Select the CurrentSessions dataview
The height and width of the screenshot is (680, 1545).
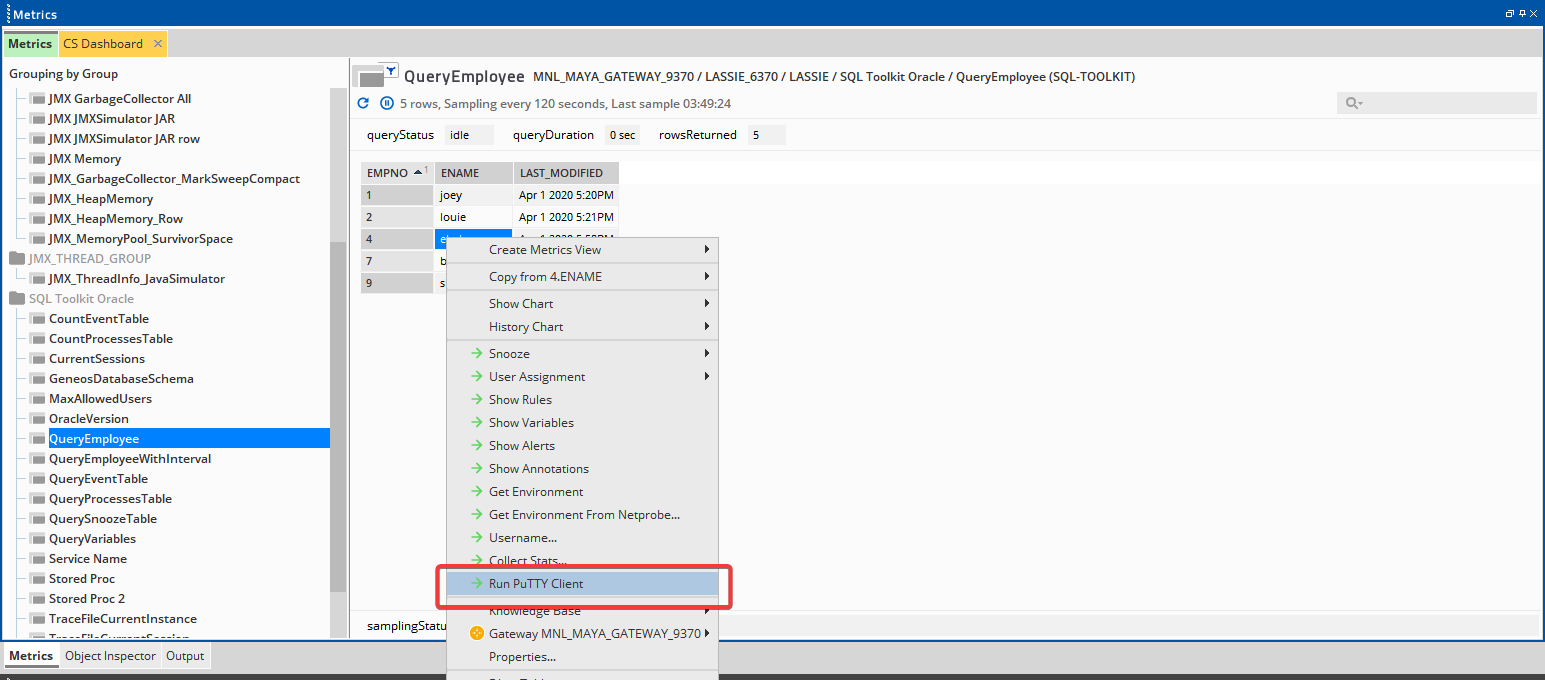(95, 358)
